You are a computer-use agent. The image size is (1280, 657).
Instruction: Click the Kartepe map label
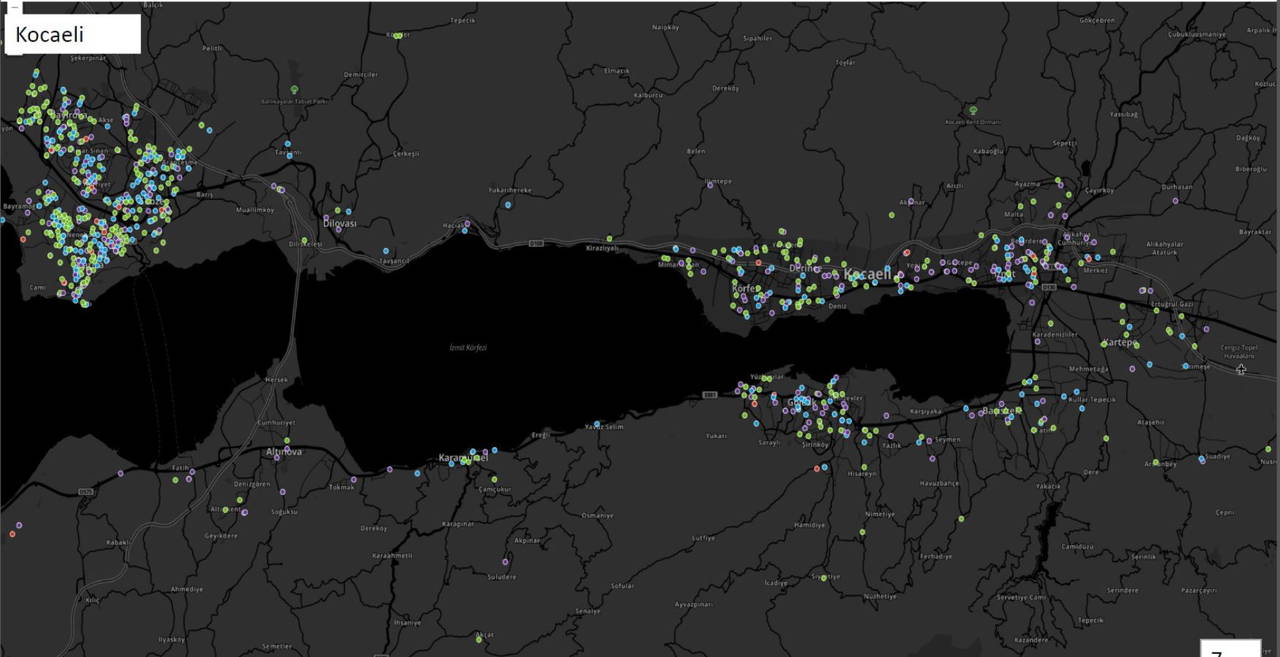pos(1119,343)
